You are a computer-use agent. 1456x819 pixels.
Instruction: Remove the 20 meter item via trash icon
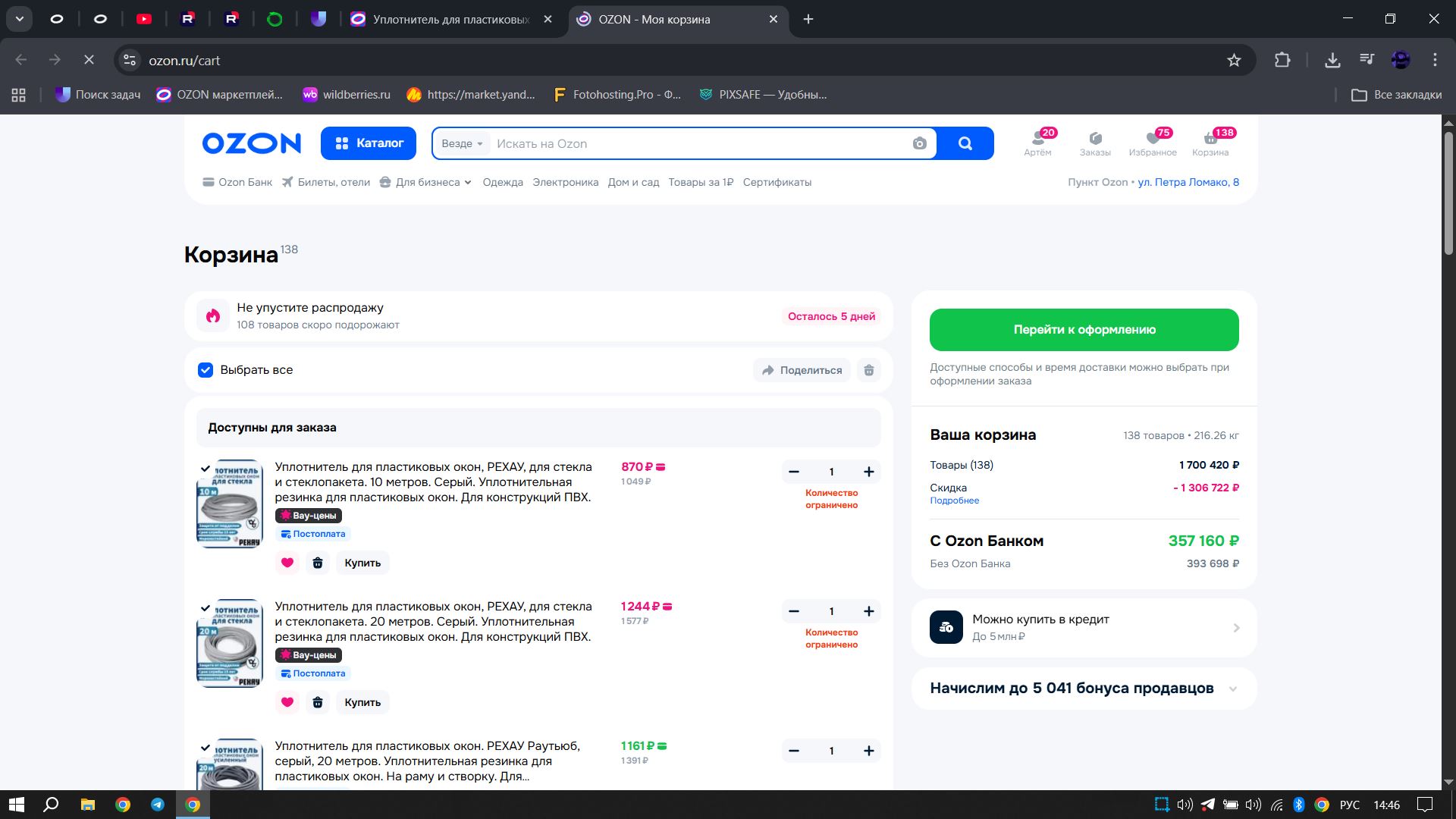318,702
